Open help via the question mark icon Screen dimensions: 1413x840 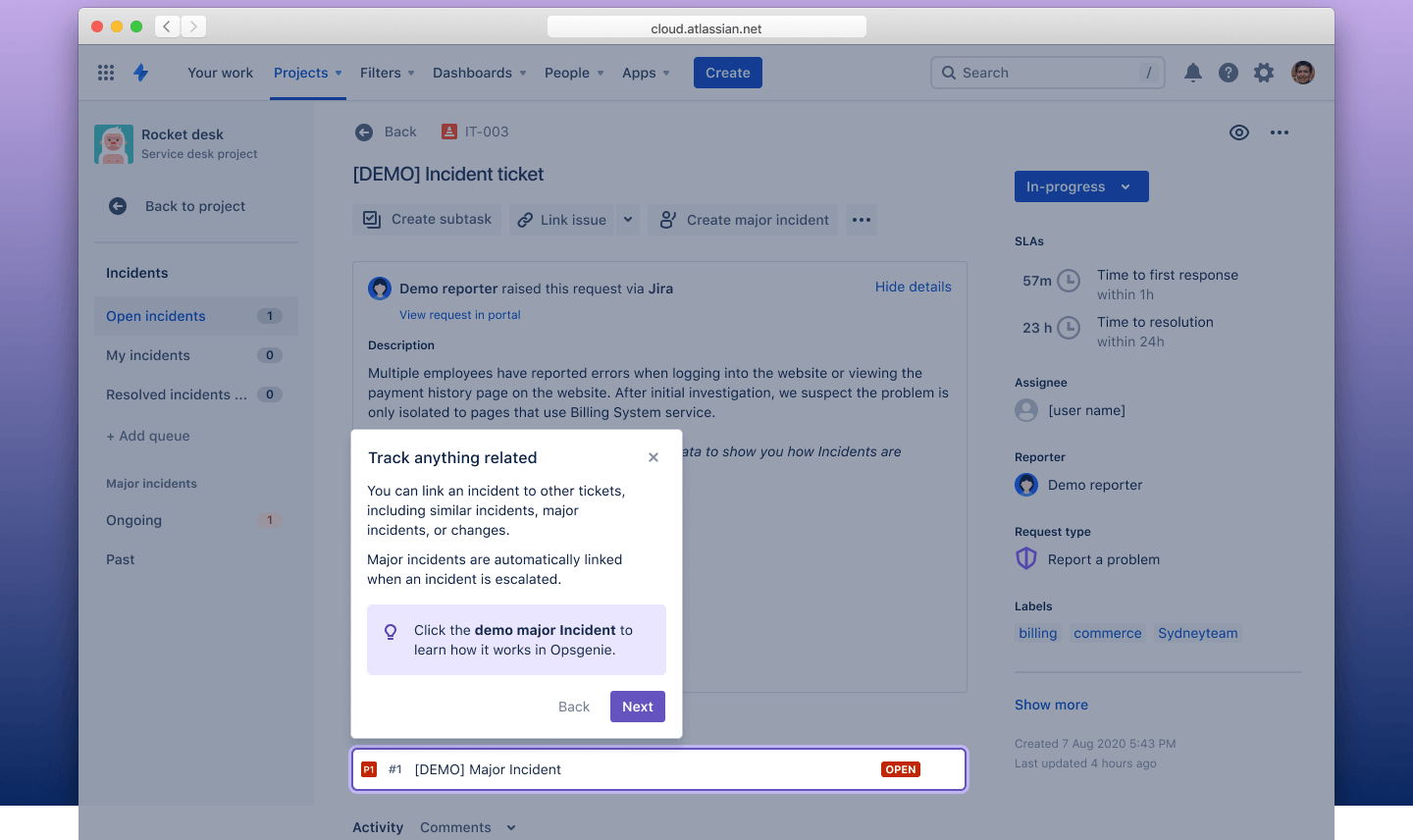[1228, 72]
